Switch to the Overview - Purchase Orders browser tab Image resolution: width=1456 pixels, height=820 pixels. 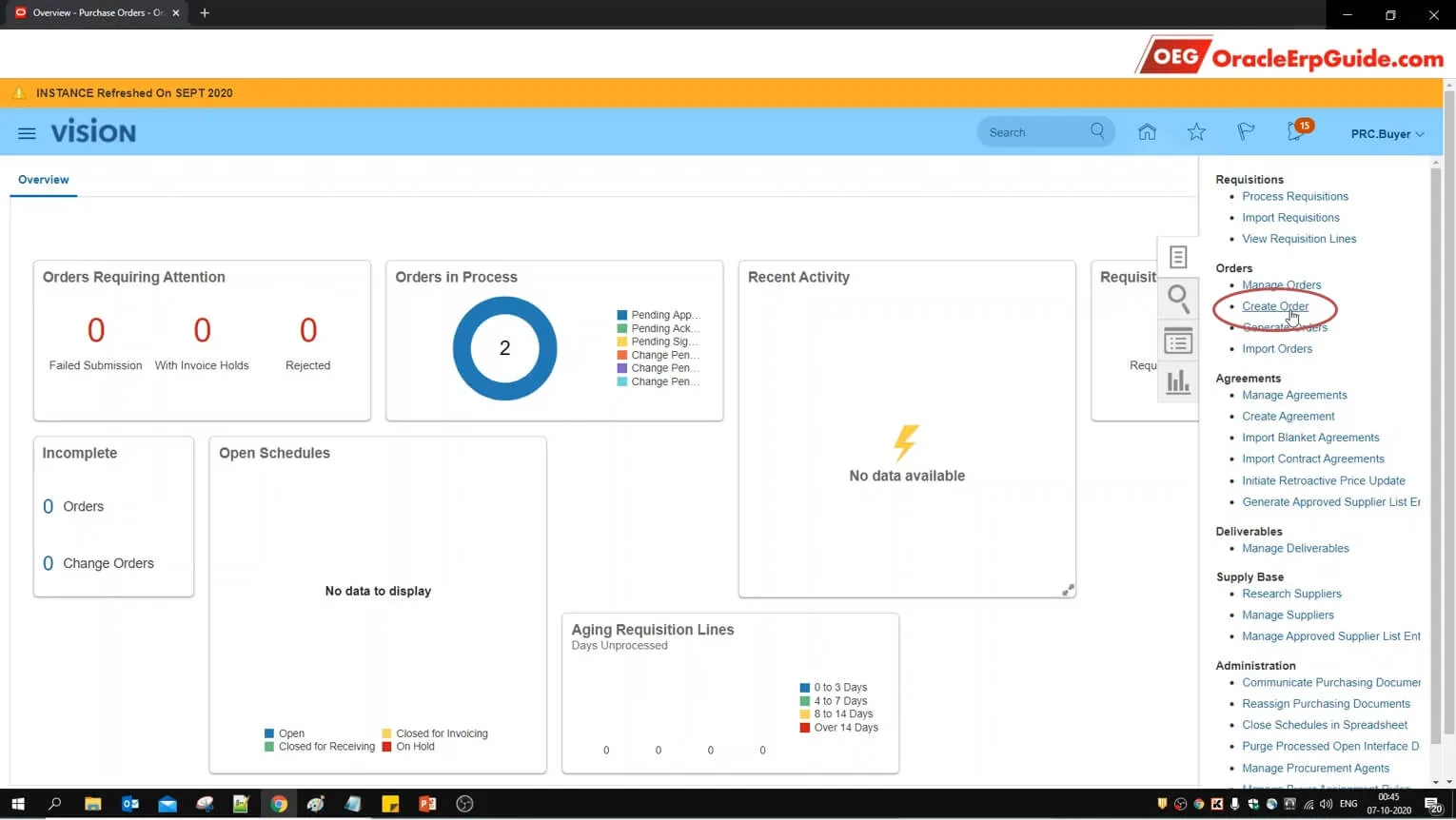click(95, 13)
